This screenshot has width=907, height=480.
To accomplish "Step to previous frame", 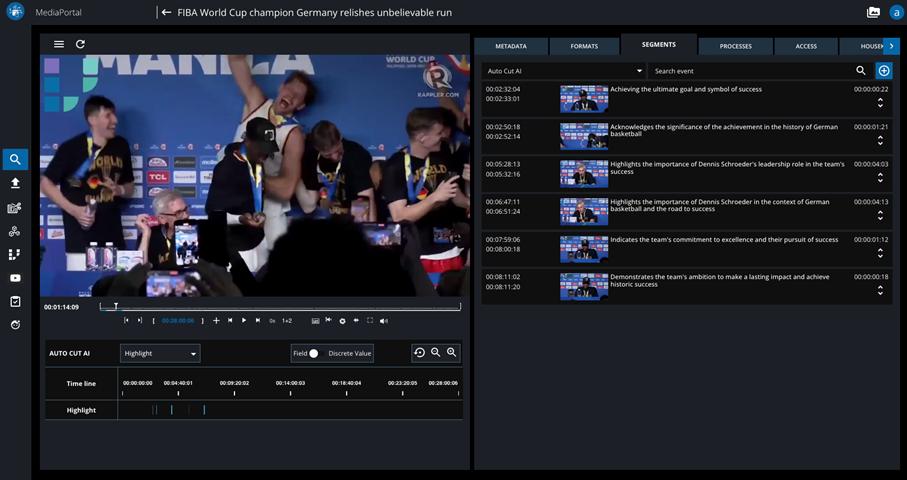I will tap(230, 320).
